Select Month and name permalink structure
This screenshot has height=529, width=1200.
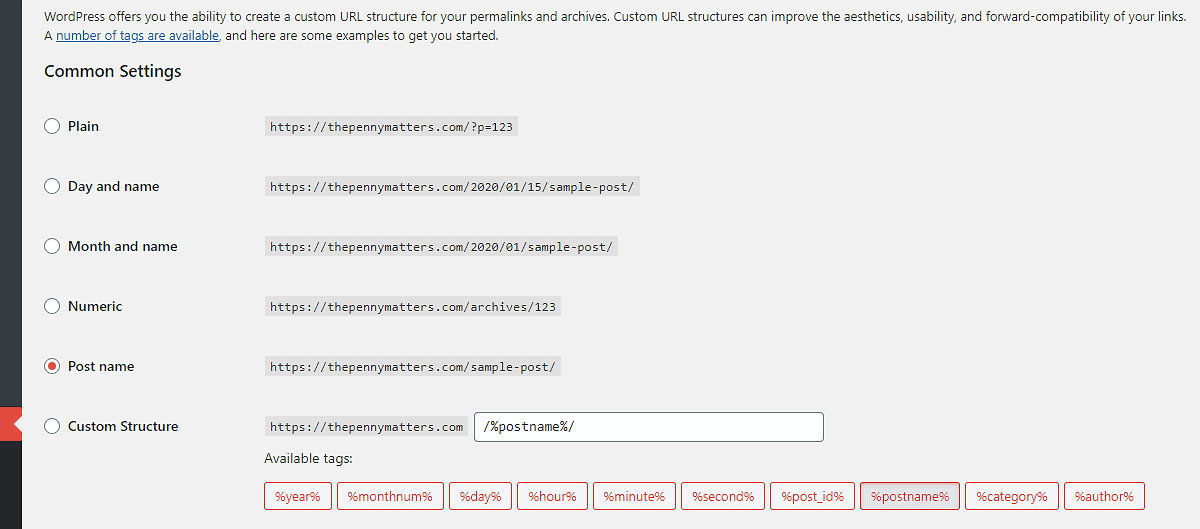tap(52, 246)
